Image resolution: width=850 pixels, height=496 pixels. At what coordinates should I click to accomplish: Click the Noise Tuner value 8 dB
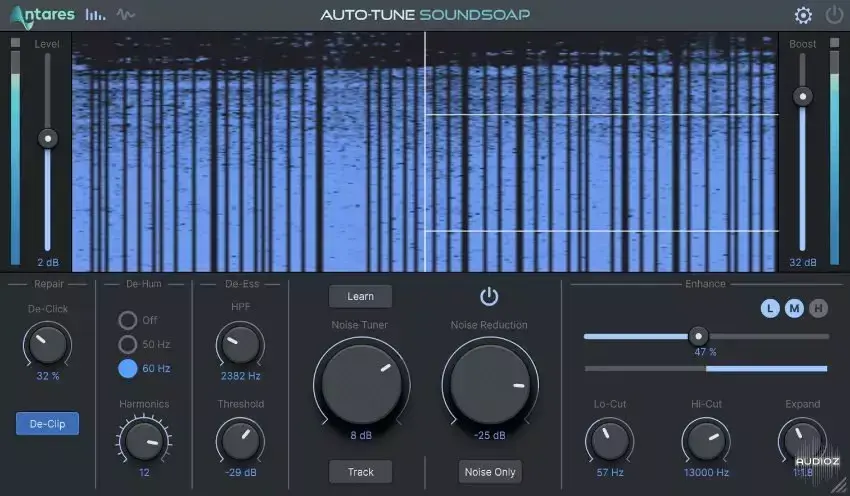point(361,435)
